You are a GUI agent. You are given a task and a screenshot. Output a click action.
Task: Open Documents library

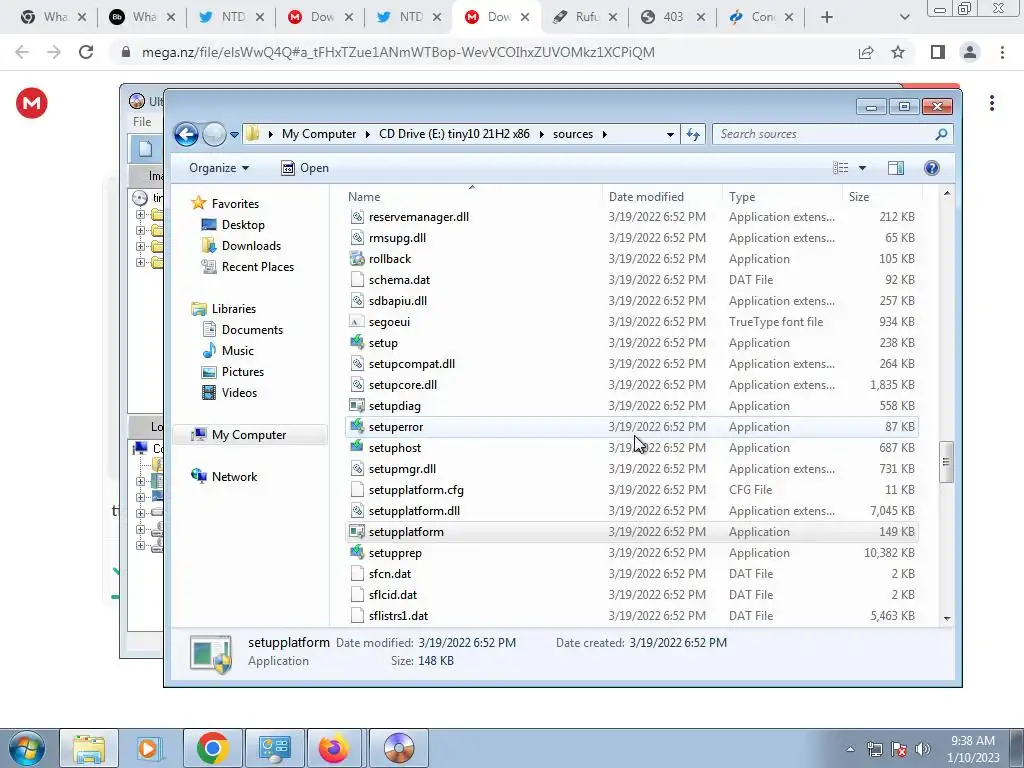coord(243,330)
